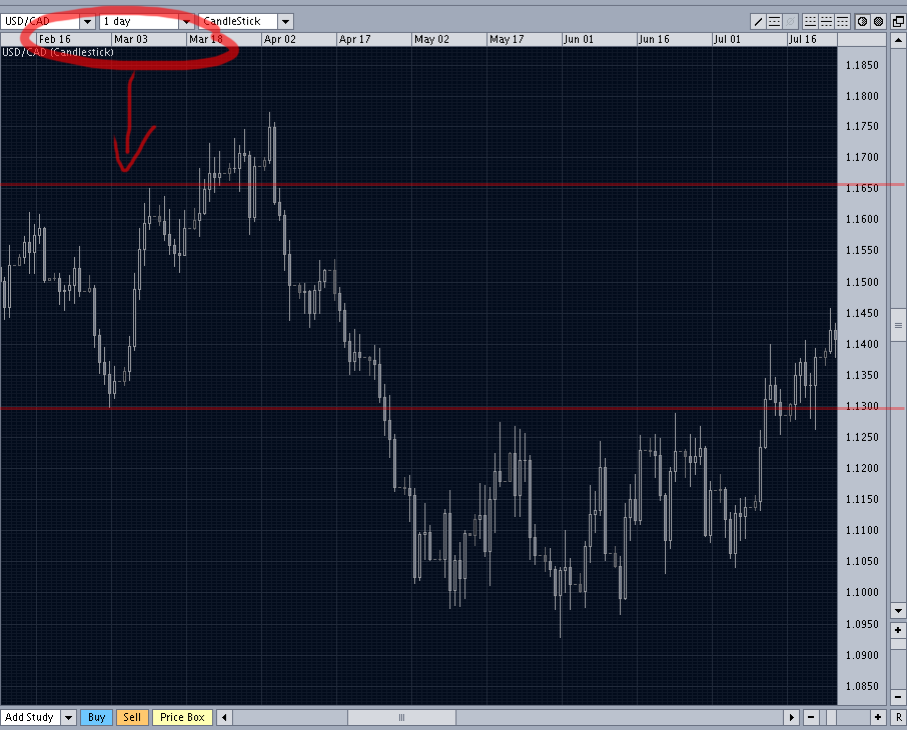Click the Apr 02 date label

tap(280, 39)
